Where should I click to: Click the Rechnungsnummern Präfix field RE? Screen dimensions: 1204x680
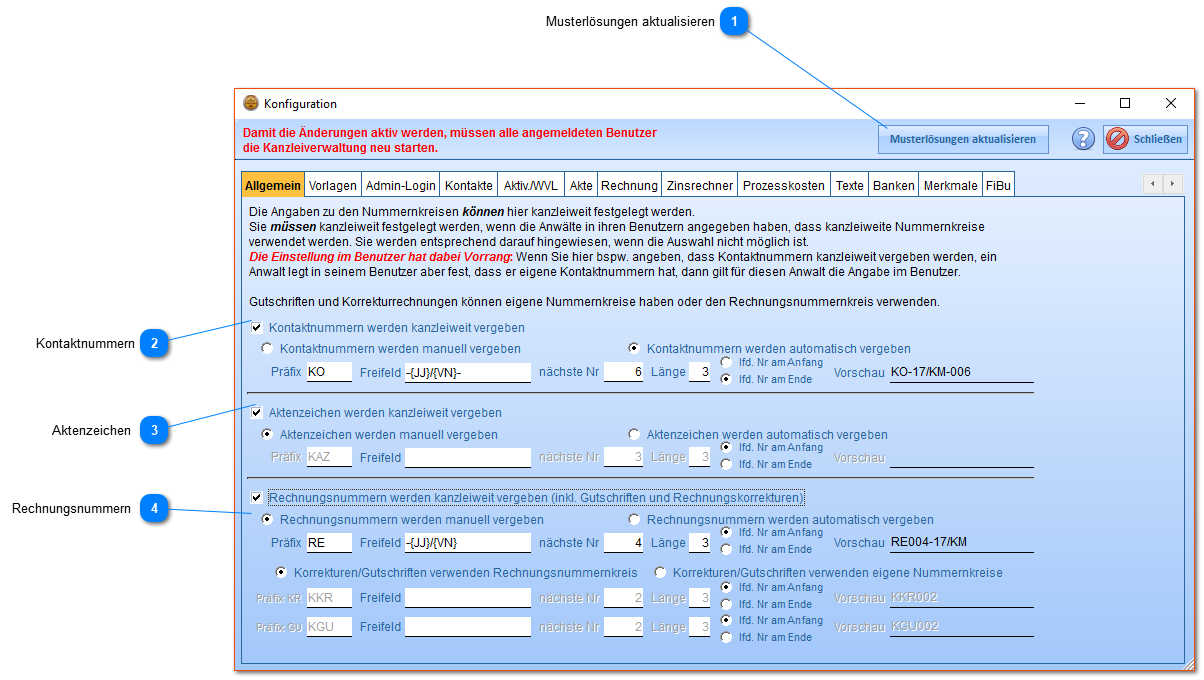pos(329,543)
